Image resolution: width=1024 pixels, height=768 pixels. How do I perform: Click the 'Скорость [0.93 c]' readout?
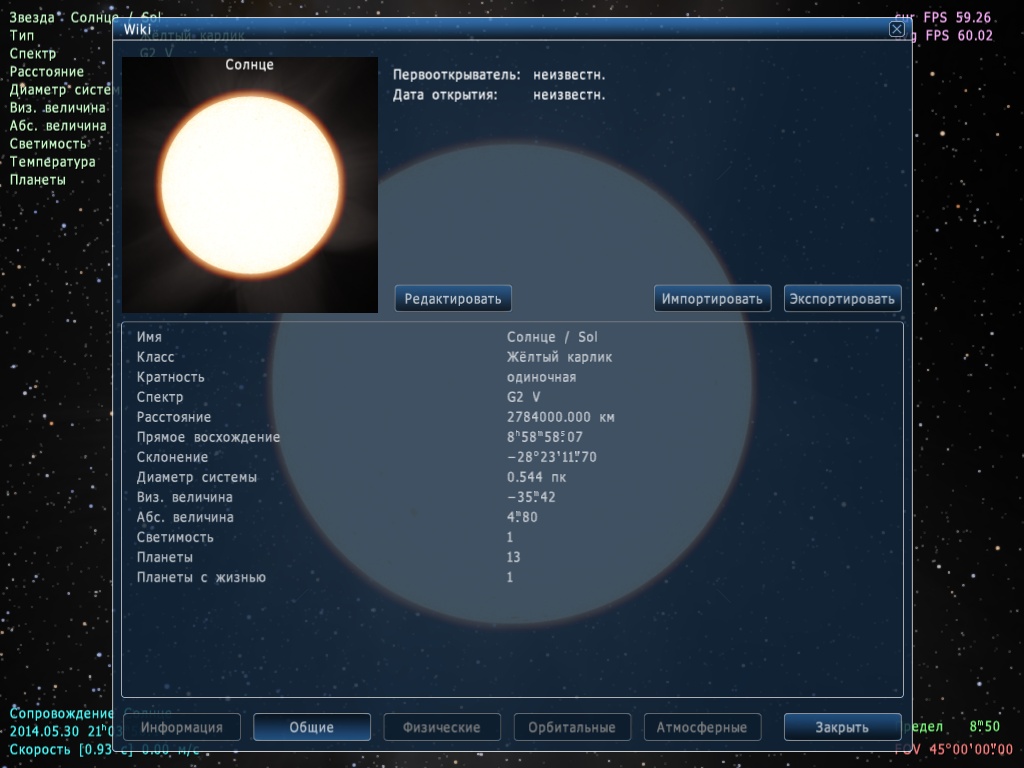pos(71,750)
